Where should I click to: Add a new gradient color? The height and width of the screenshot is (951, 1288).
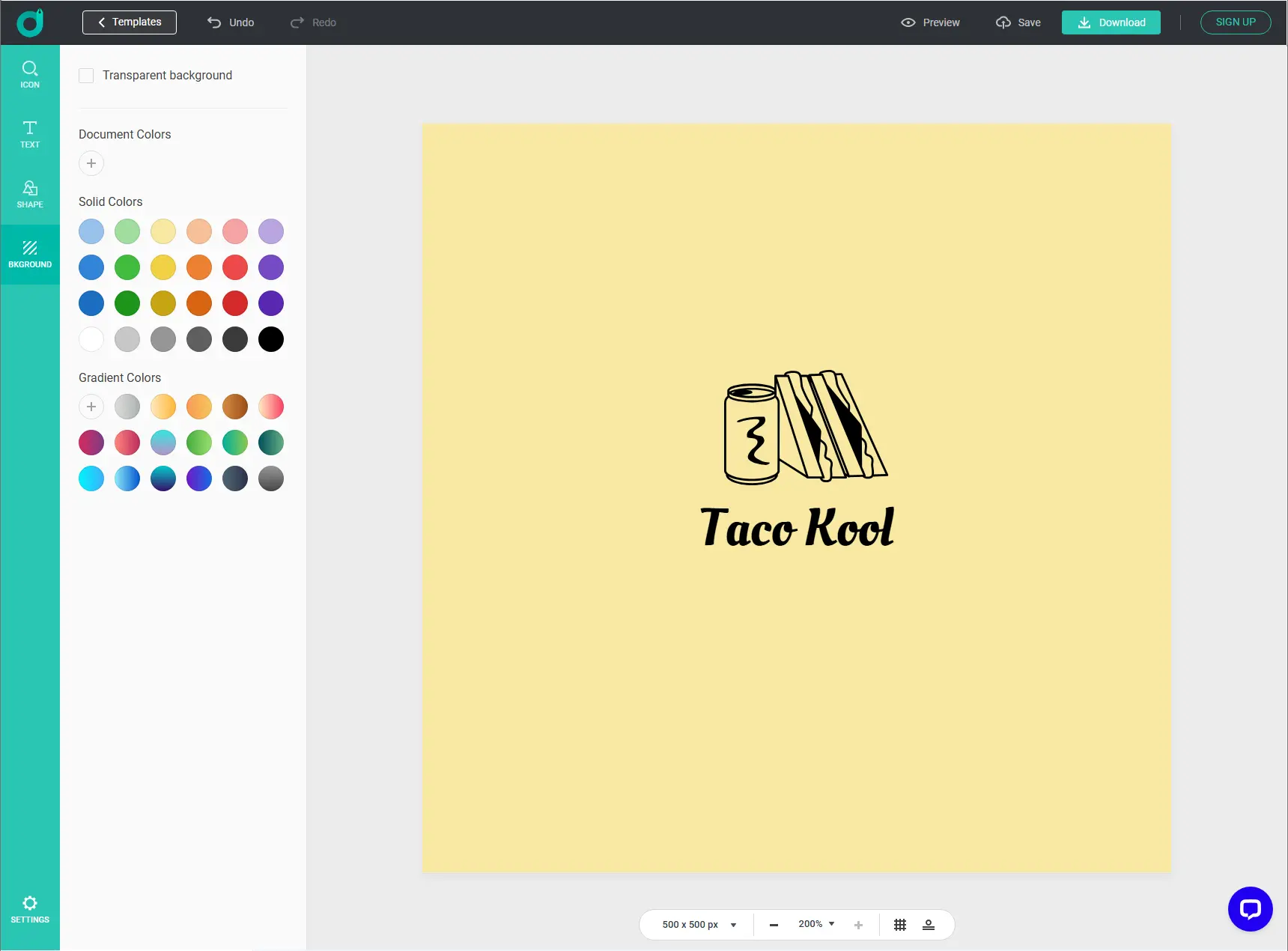point(91,407)
